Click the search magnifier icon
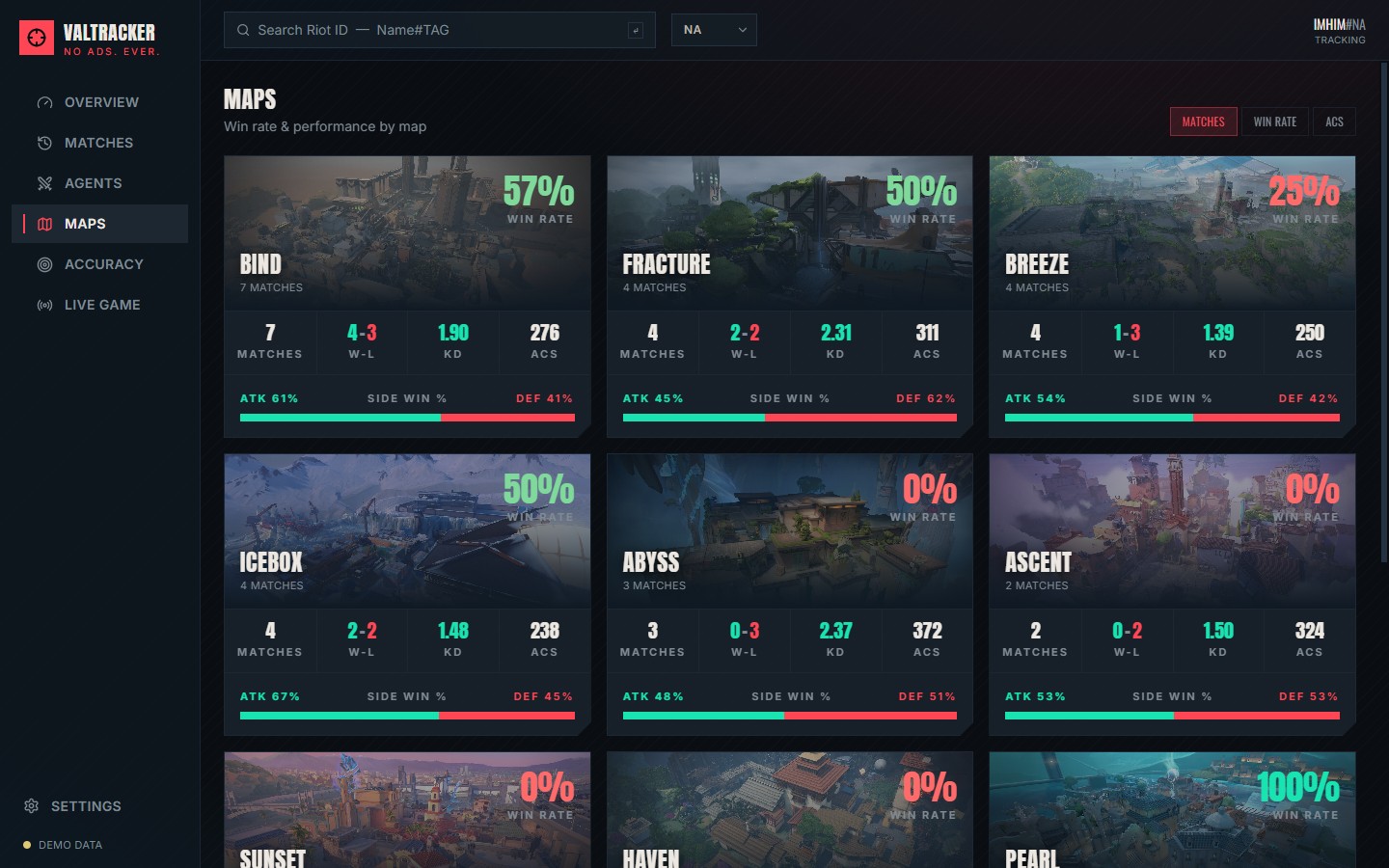 pos(243,30)
